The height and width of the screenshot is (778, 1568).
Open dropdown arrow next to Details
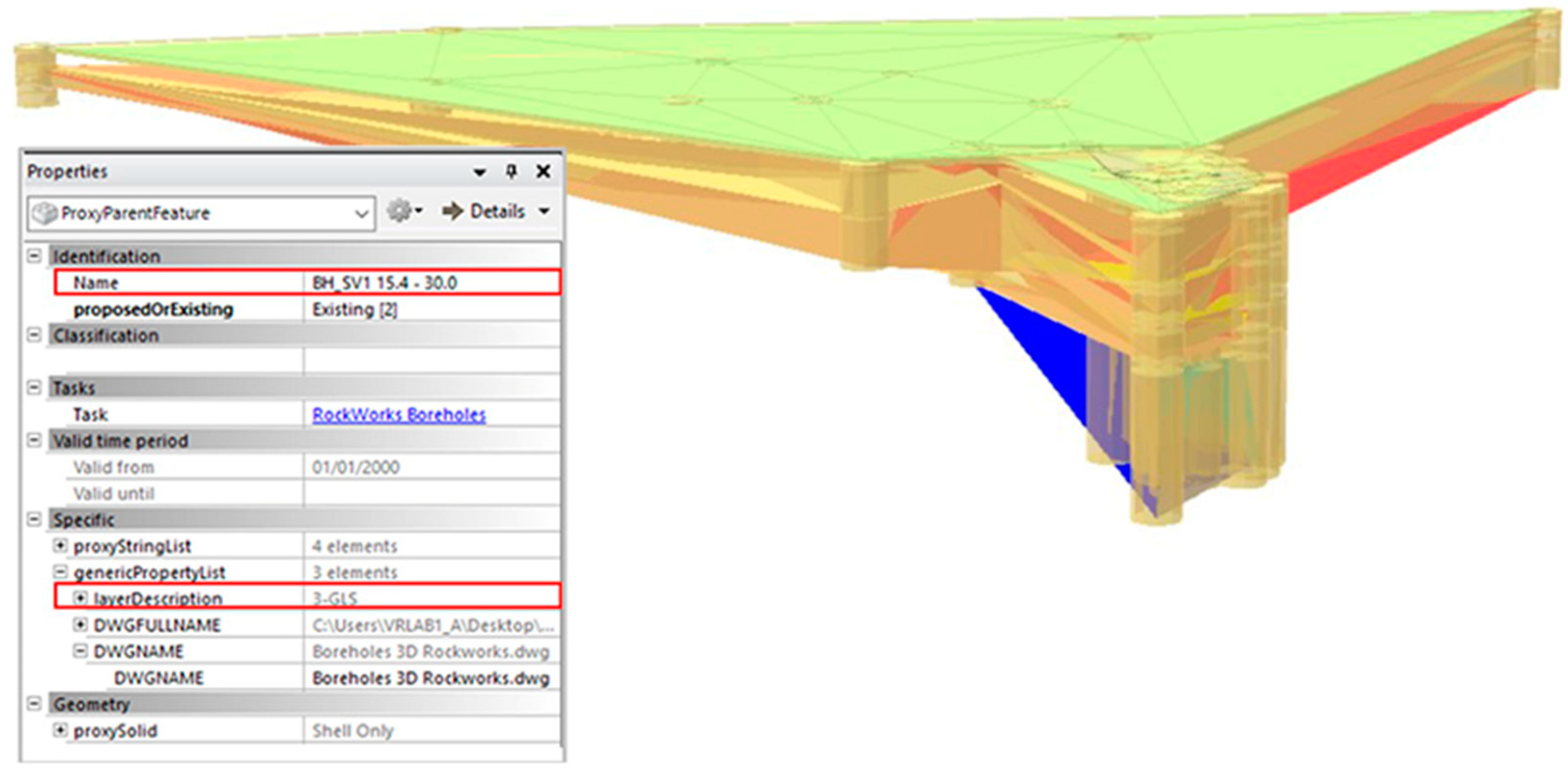tap(544, 211)
